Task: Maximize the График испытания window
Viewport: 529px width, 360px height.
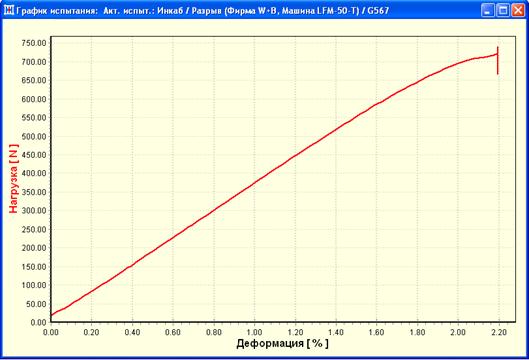Action: 503,10
